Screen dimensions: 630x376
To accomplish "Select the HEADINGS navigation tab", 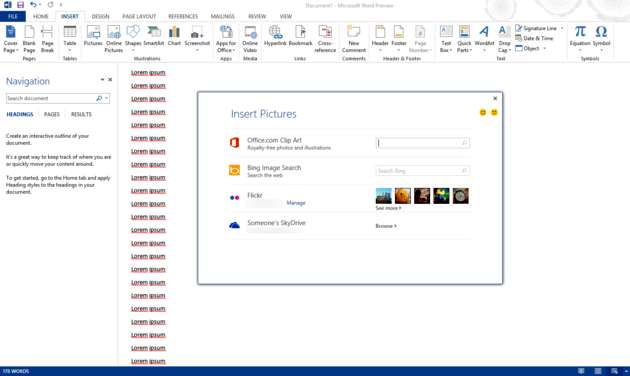I will click(20, 114).
